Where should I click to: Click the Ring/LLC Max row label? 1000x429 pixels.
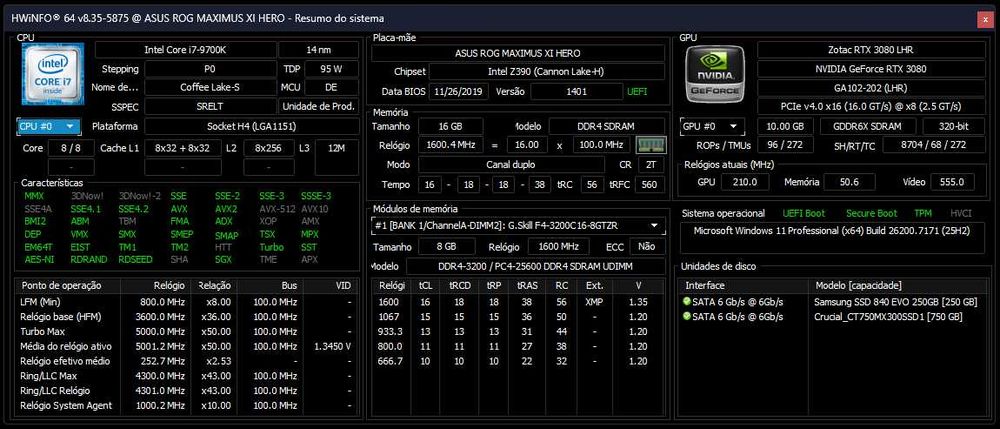48,376
